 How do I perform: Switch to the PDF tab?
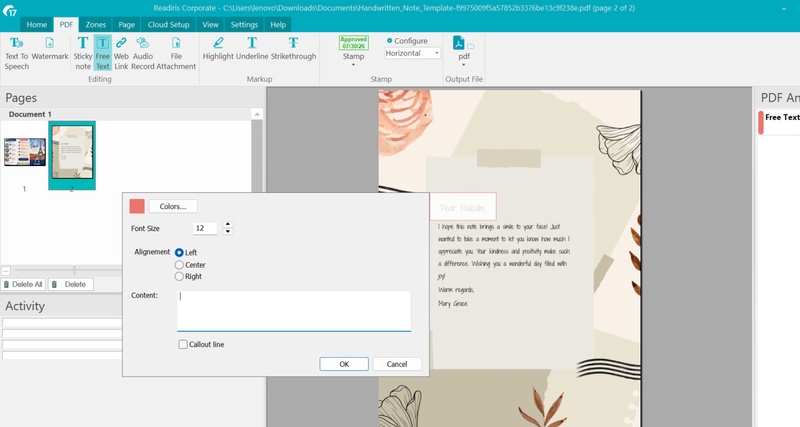pyautogui.click(x=66, y=24)
